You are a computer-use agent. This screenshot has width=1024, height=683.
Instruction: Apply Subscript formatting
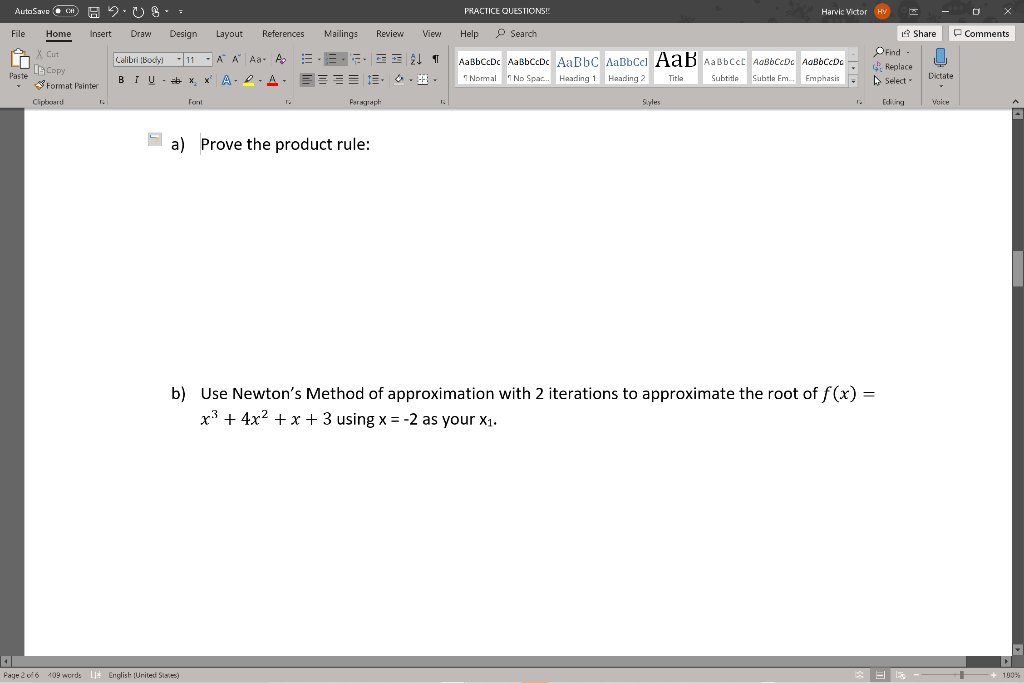(x=192, y=79)
